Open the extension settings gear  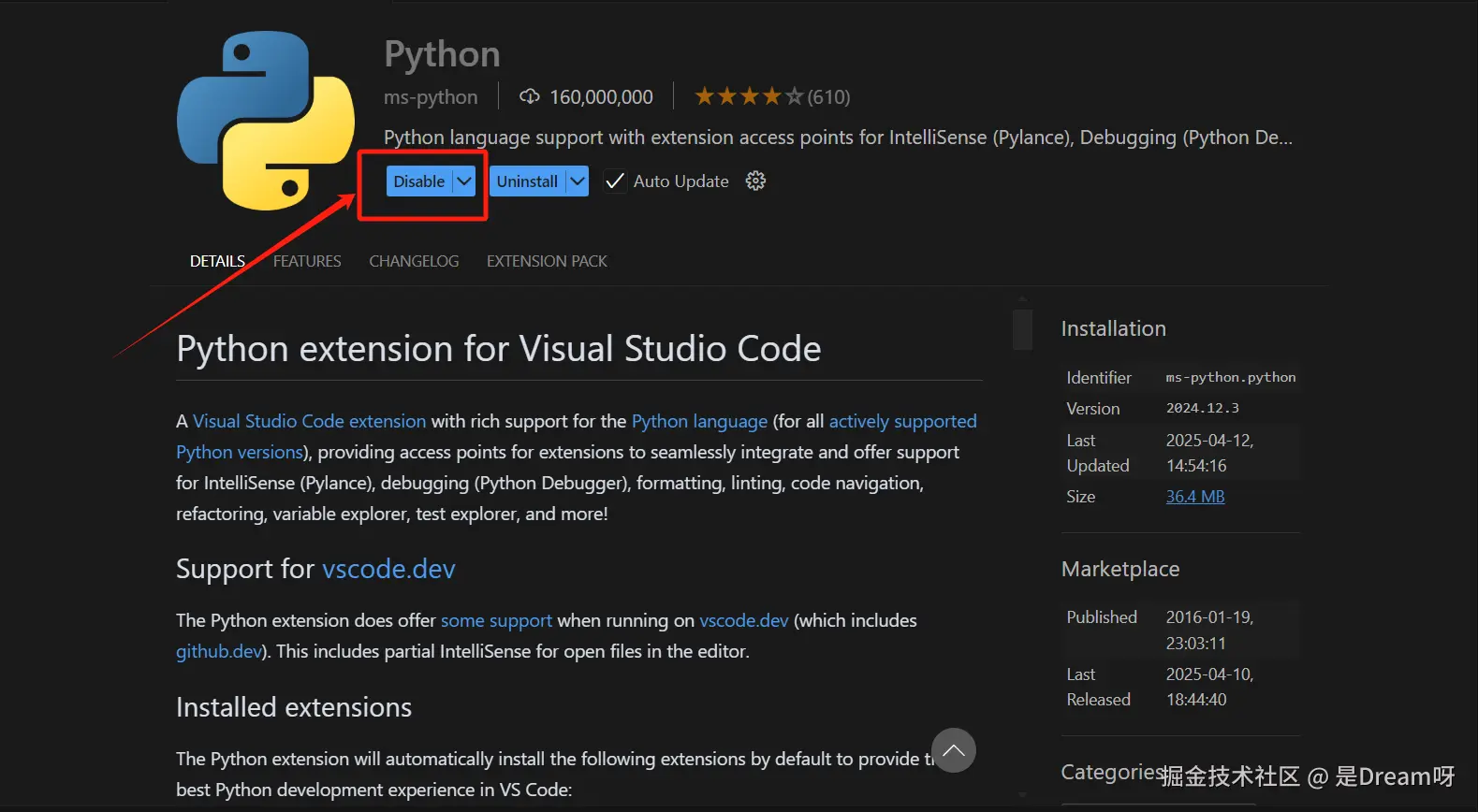coord(755,181)
